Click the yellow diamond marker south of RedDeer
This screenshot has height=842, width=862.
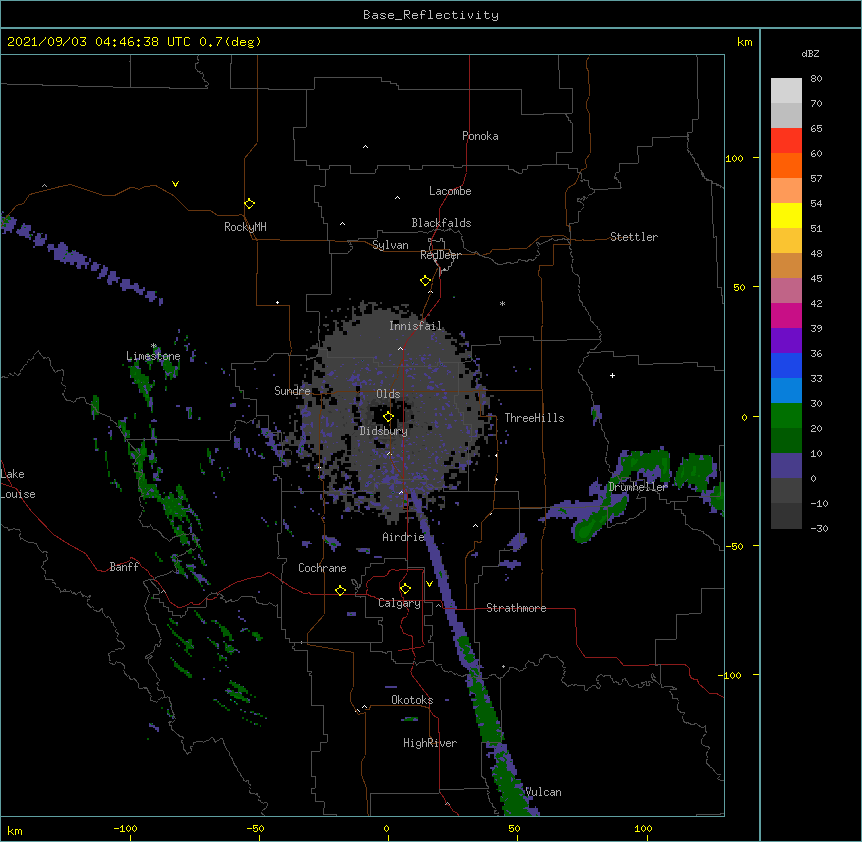pyautogui.click(x=426, y=281)
